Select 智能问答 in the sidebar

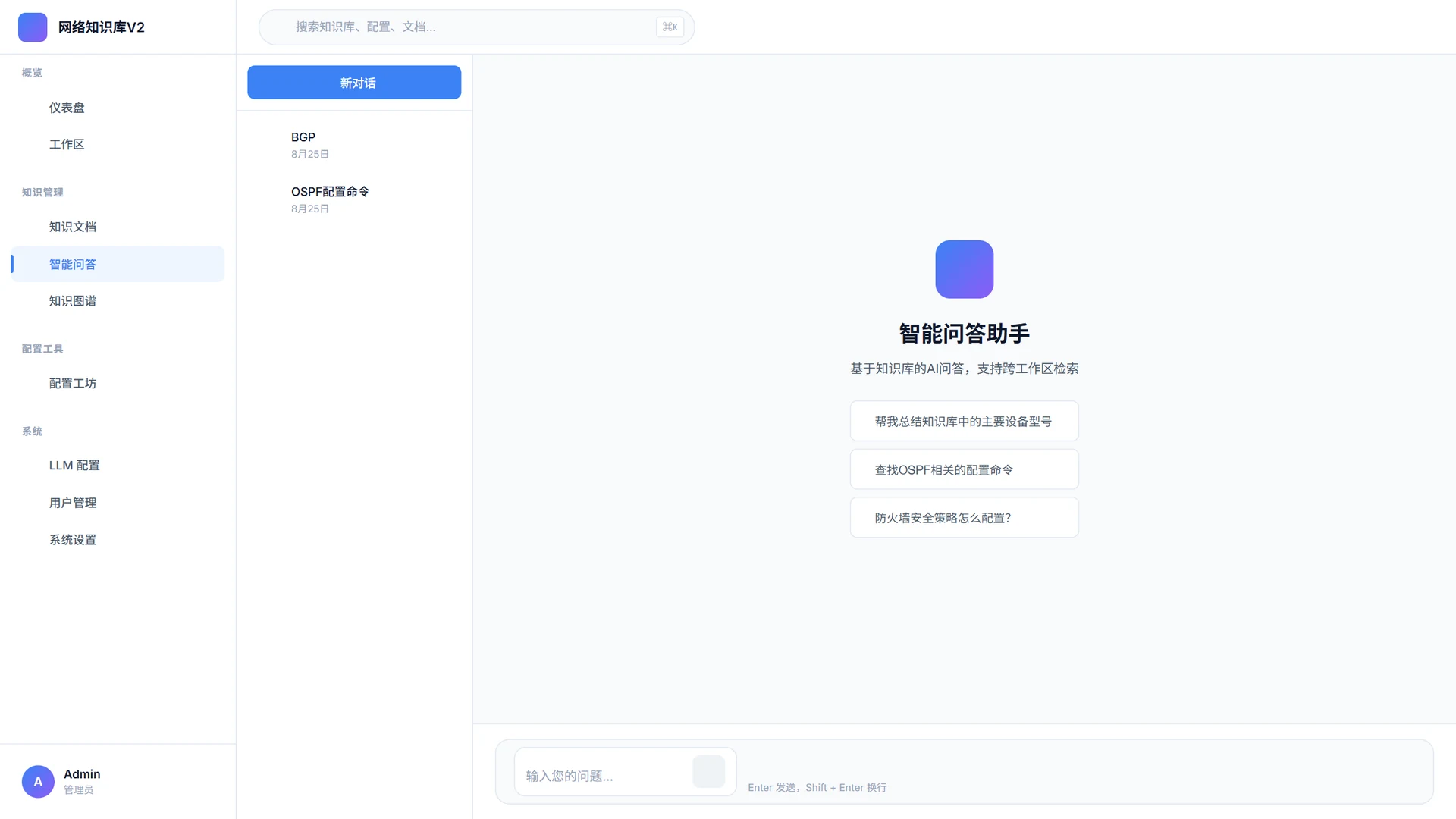(118, 264)
